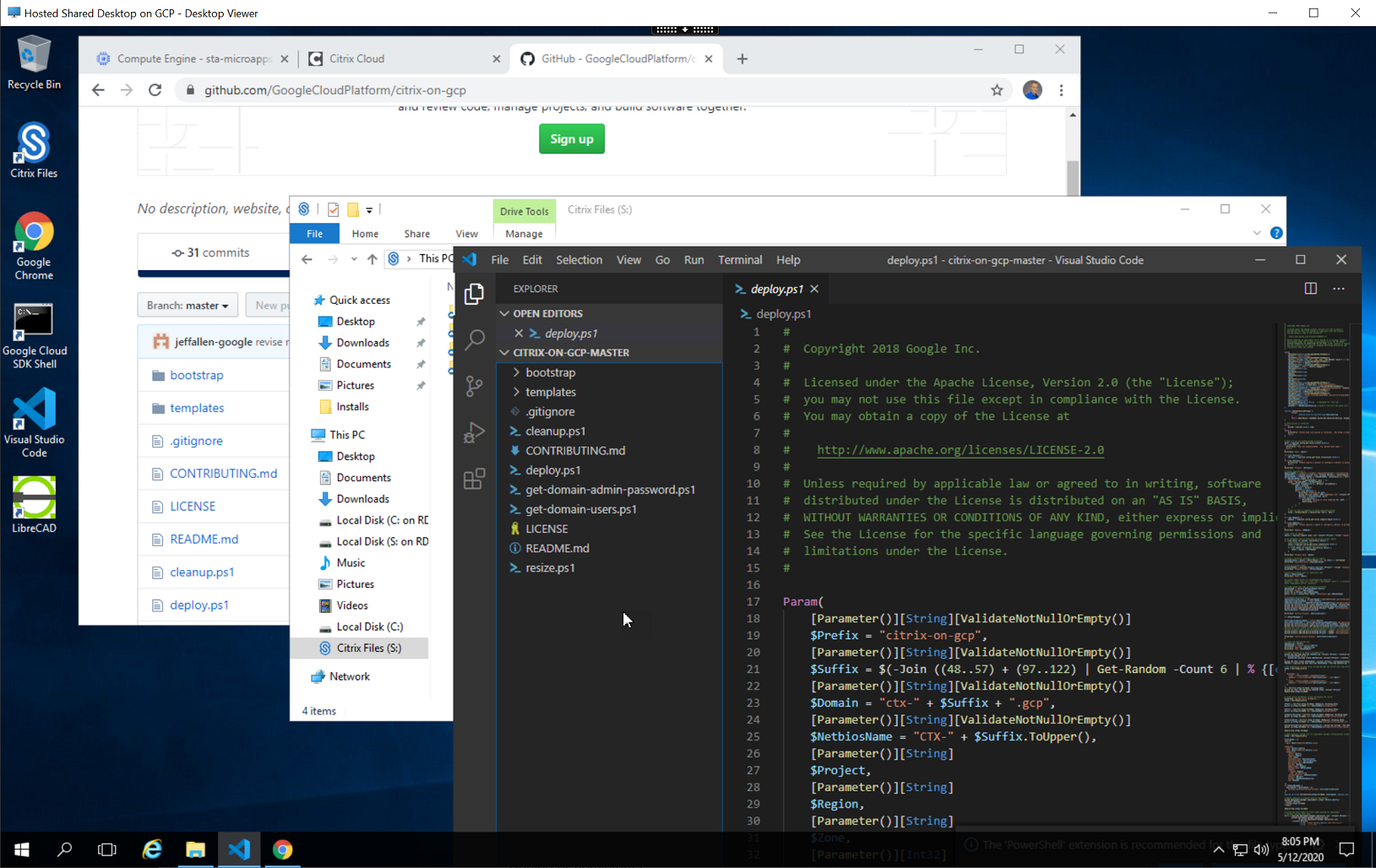Click Chrome address bar URL

(x=334, y=90)
